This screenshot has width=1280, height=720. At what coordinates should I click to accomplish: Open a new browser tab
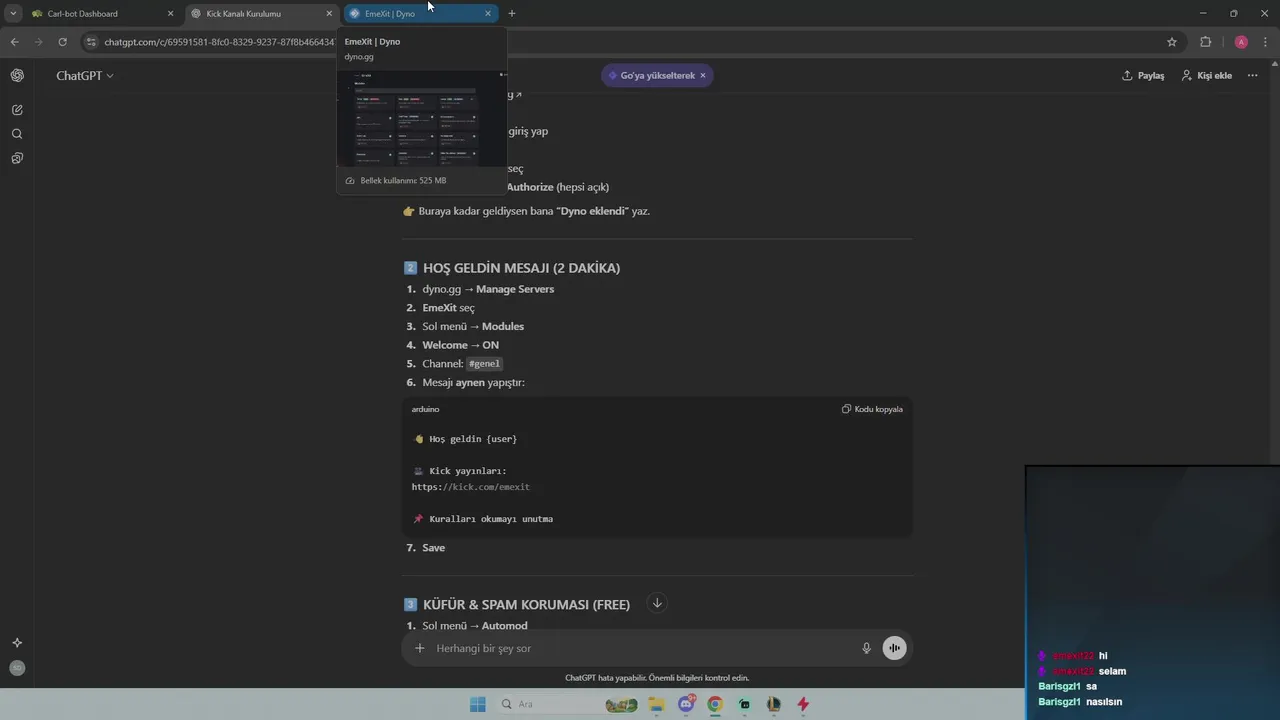[512, 13]
